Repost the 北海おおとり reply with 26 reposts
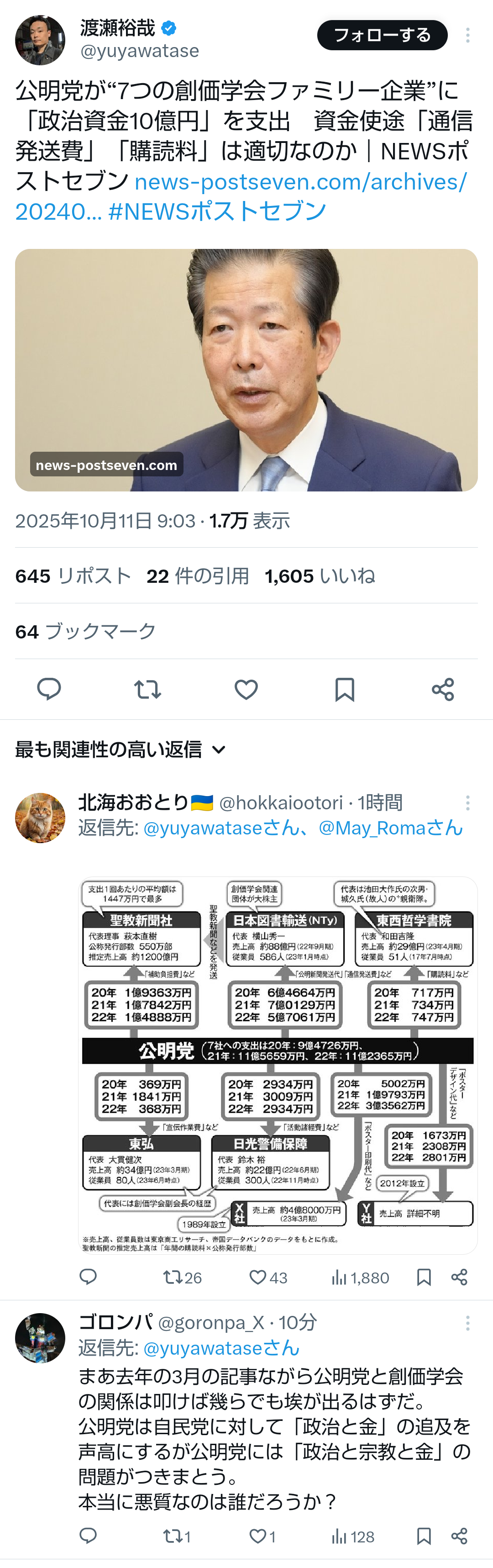The image size is (493, 1568). pyautogui.click(x=182, y=1277)
